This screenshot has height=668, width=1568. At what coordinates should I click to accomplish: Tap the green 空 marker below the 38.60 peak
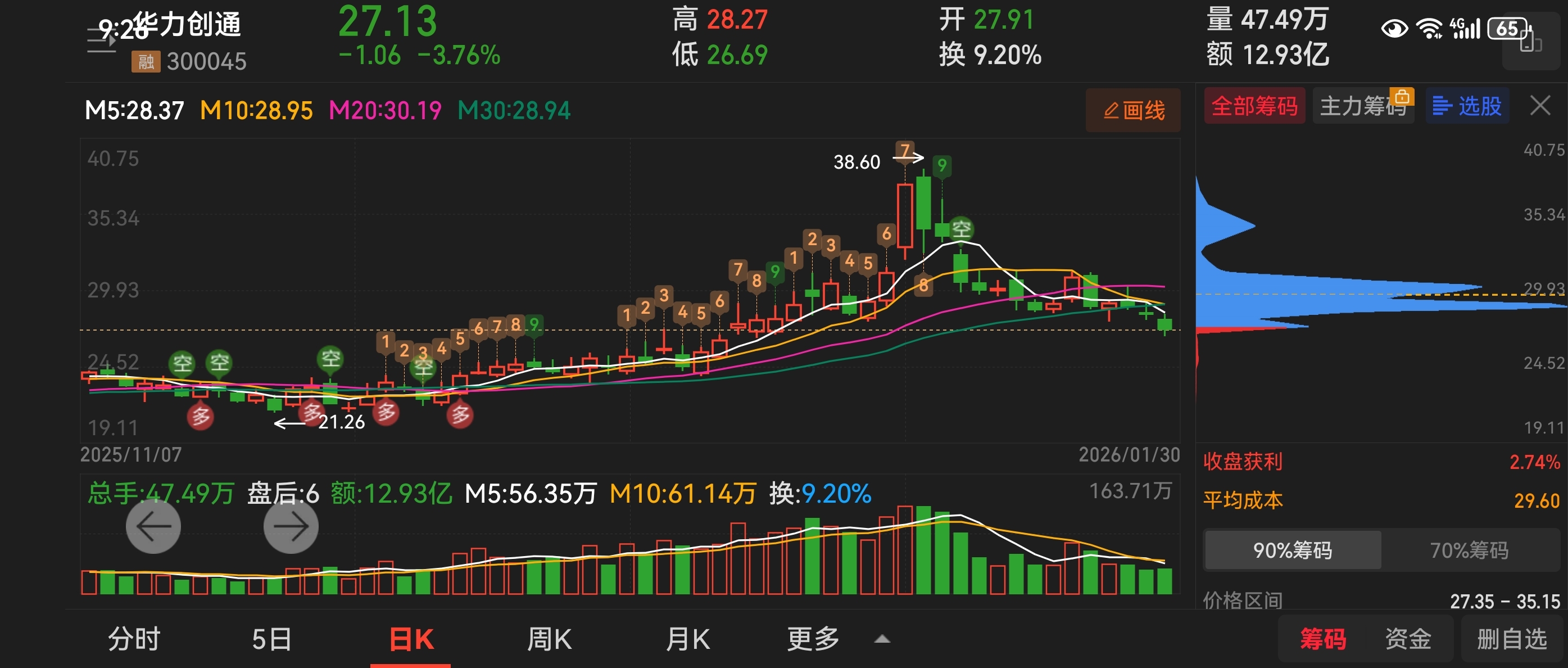[x=961, y=229]
